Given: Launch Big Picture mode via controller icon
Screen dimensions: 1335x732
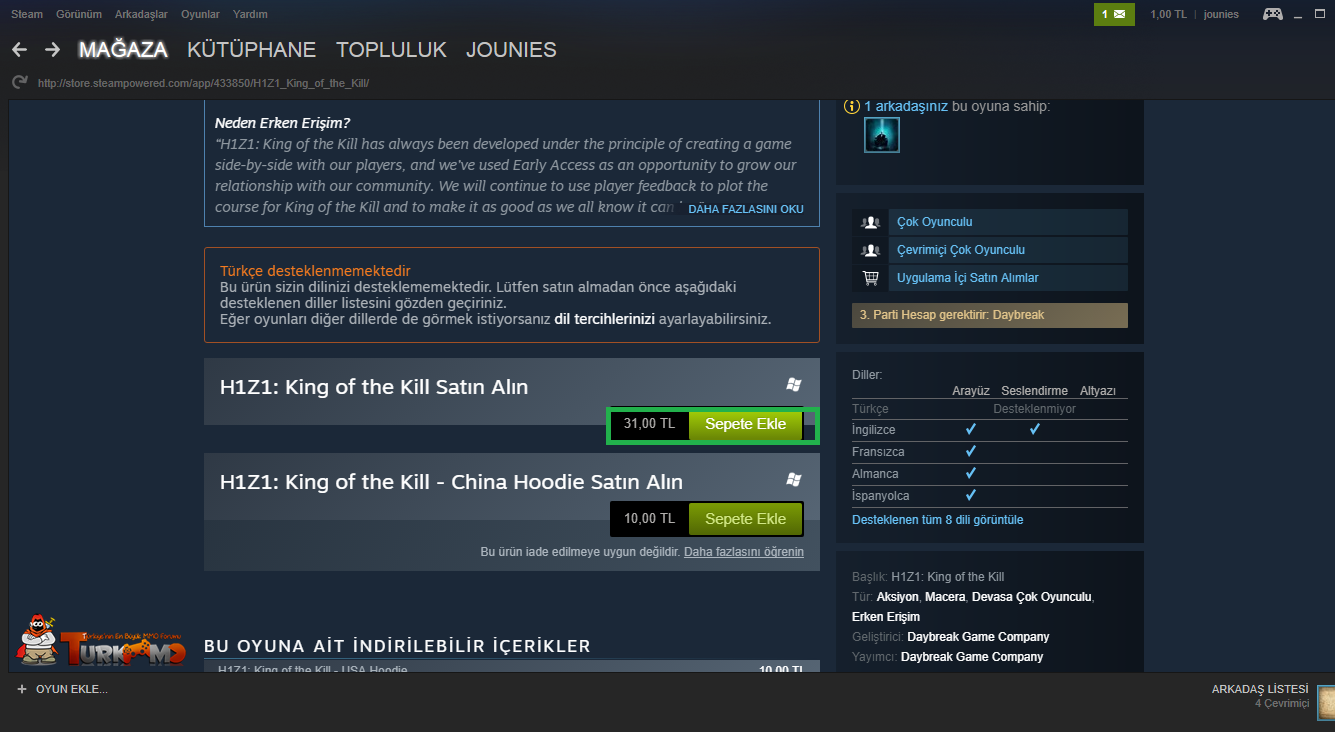Looking at the screenshot, I should click(1272, 14).
